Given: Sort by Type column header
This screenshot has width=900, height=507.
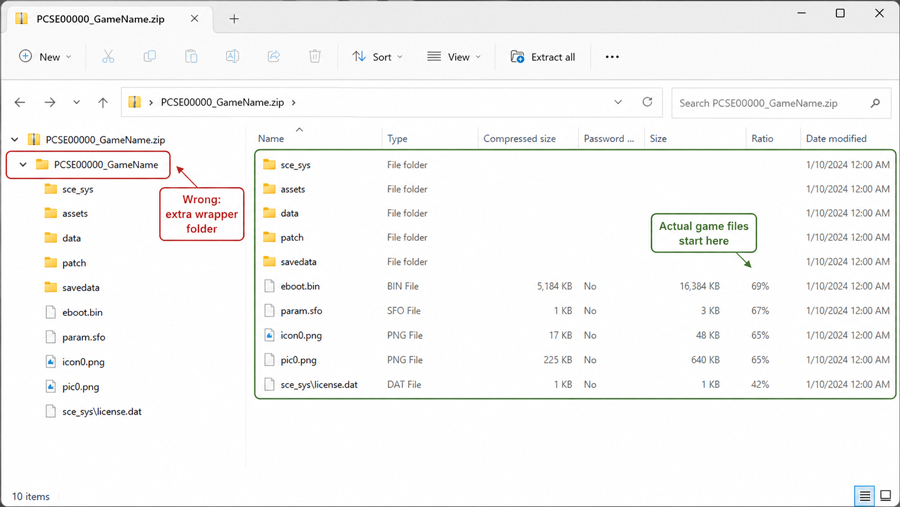Looking at the screenshot, I should pos(397,138).
